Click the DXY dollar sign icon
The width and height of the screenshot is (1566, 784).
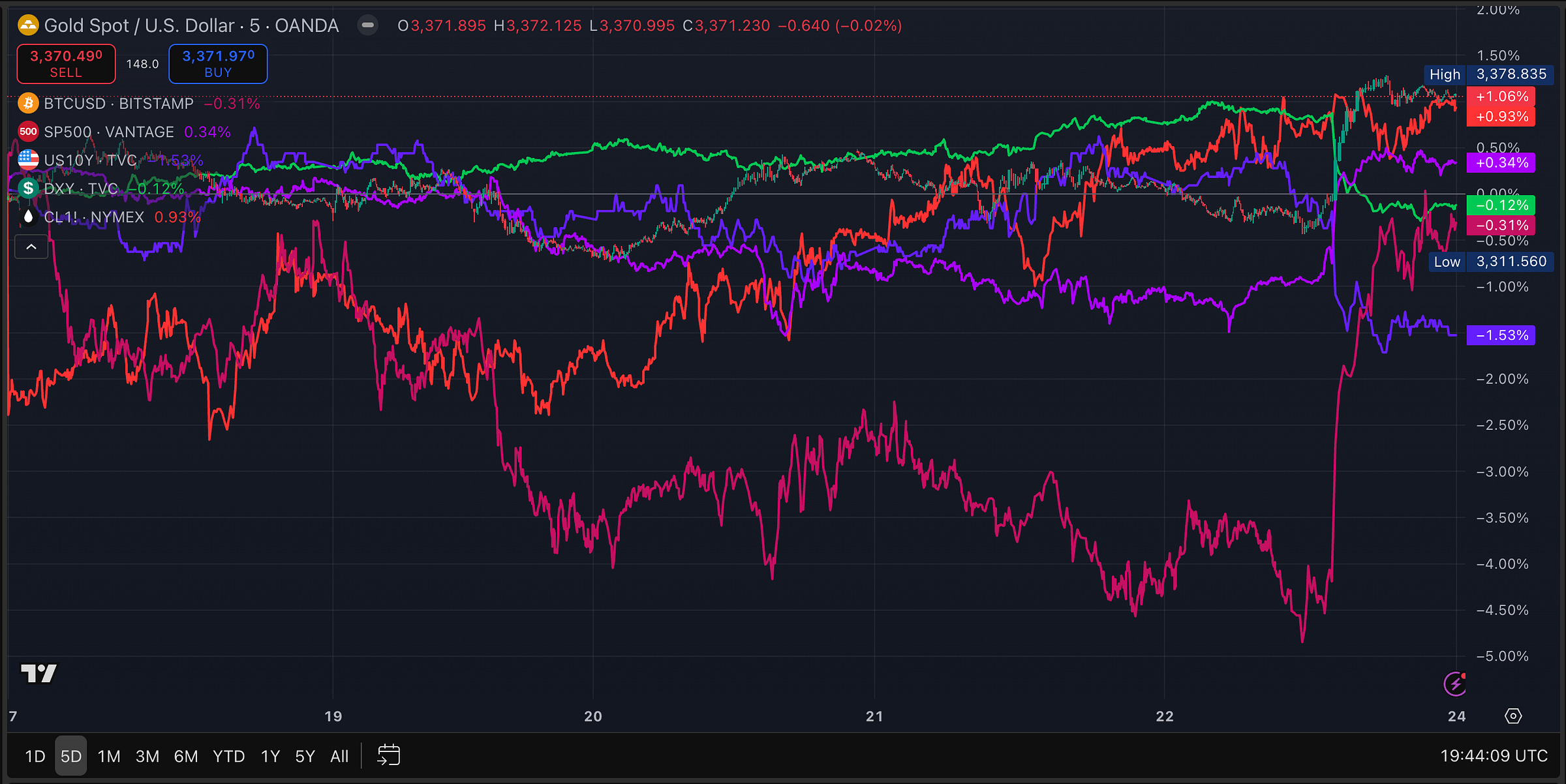(28, 188)
